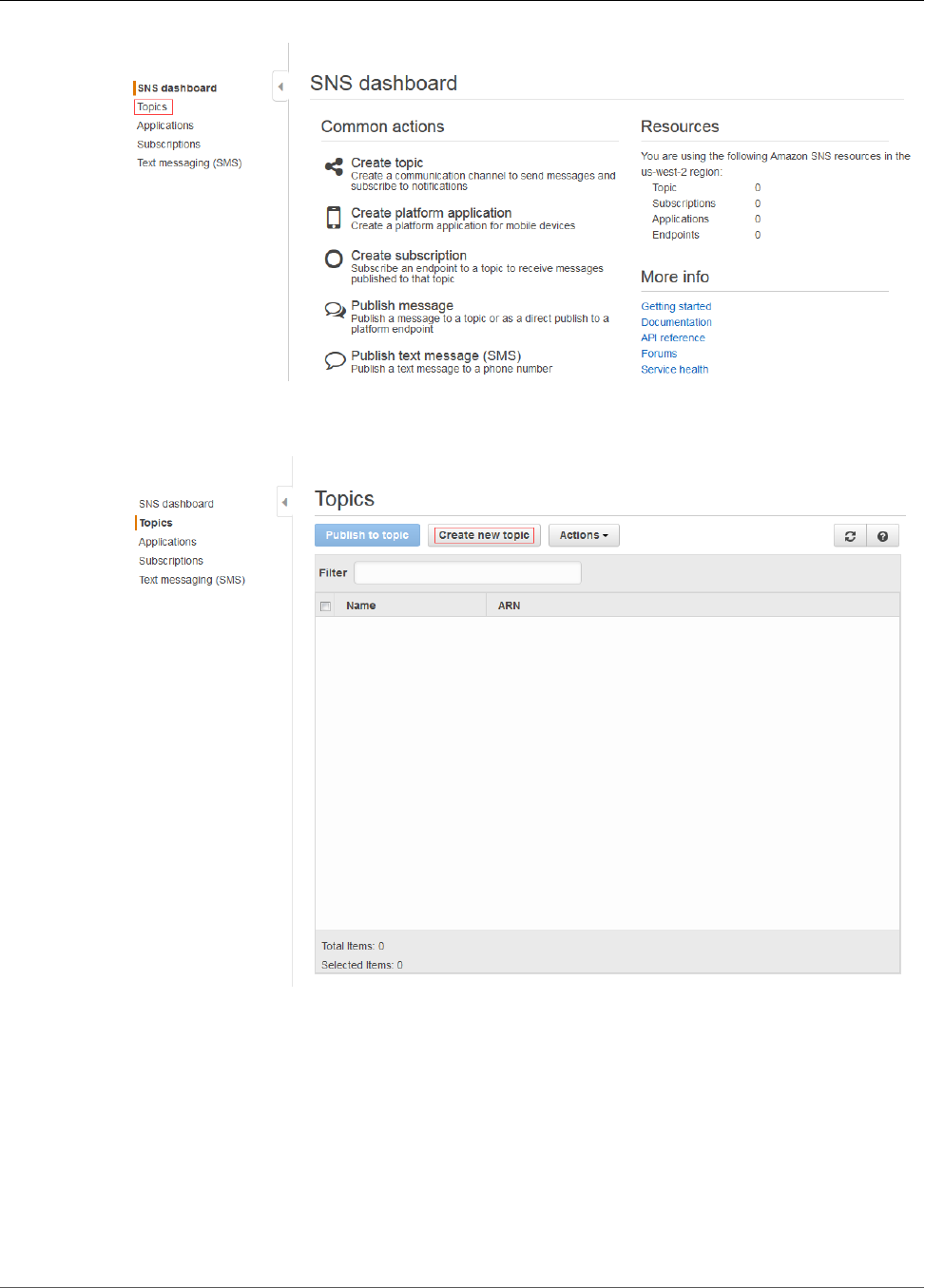Open Applications in the upper sidebar
This screenshot has width=925, height=1288.
(164, 125)
